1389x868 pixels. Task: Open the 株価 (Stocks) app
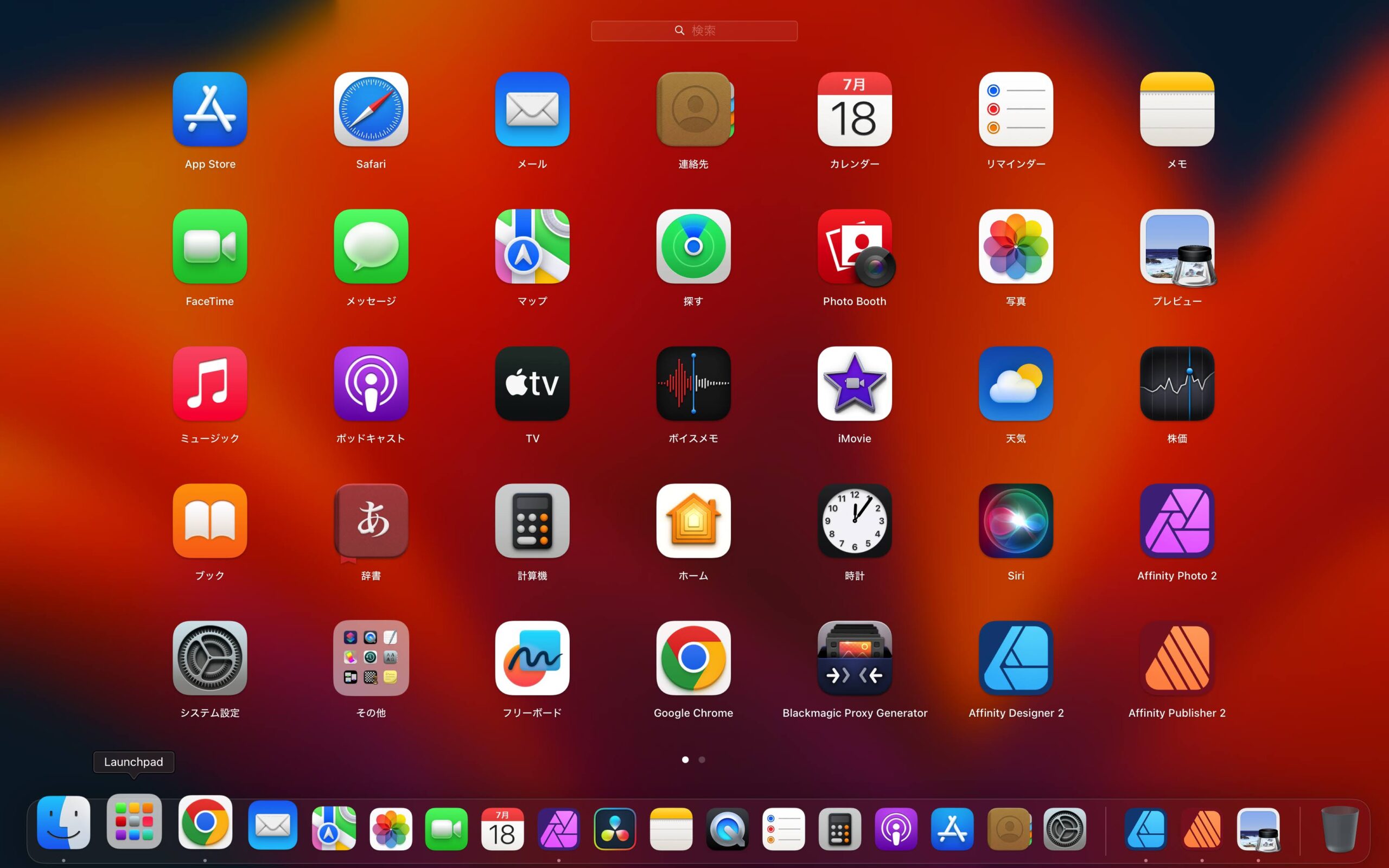point(1177,384)
